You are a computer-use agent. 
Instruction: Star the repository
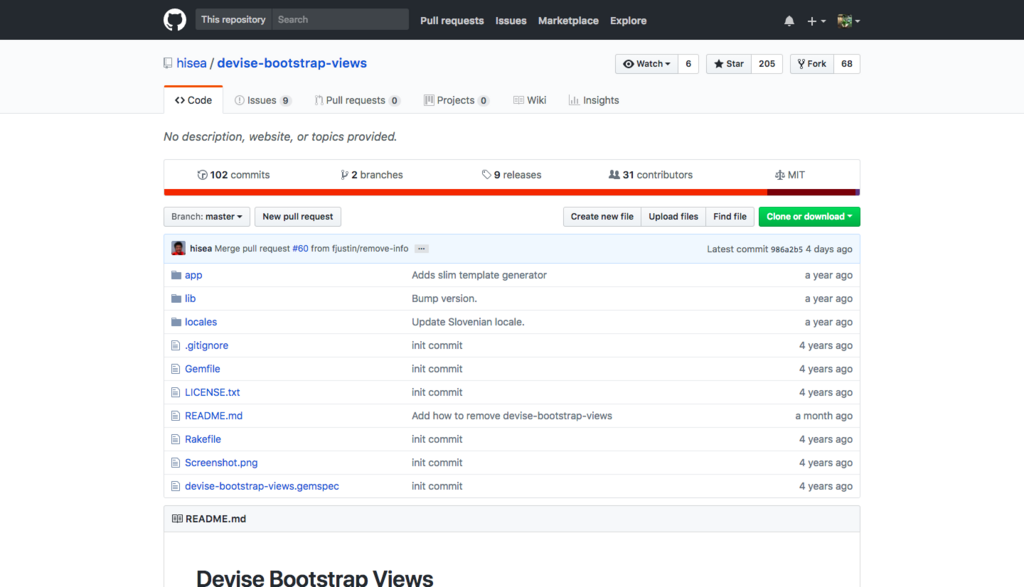coord(729,64)
